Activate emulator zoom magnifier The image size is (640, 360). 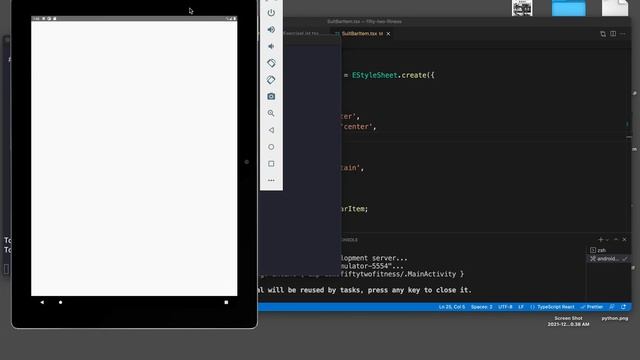click(271, 113)
